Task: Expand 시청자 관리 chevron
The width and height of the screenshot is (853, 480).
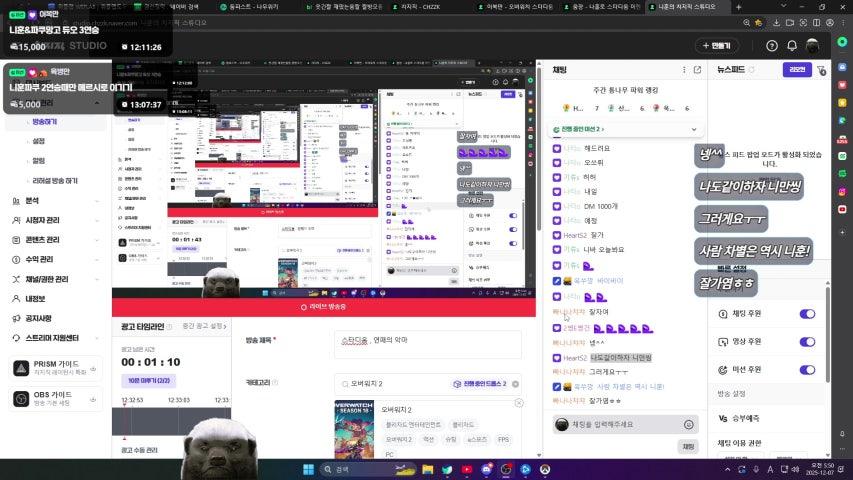Action: click(97, 221)
